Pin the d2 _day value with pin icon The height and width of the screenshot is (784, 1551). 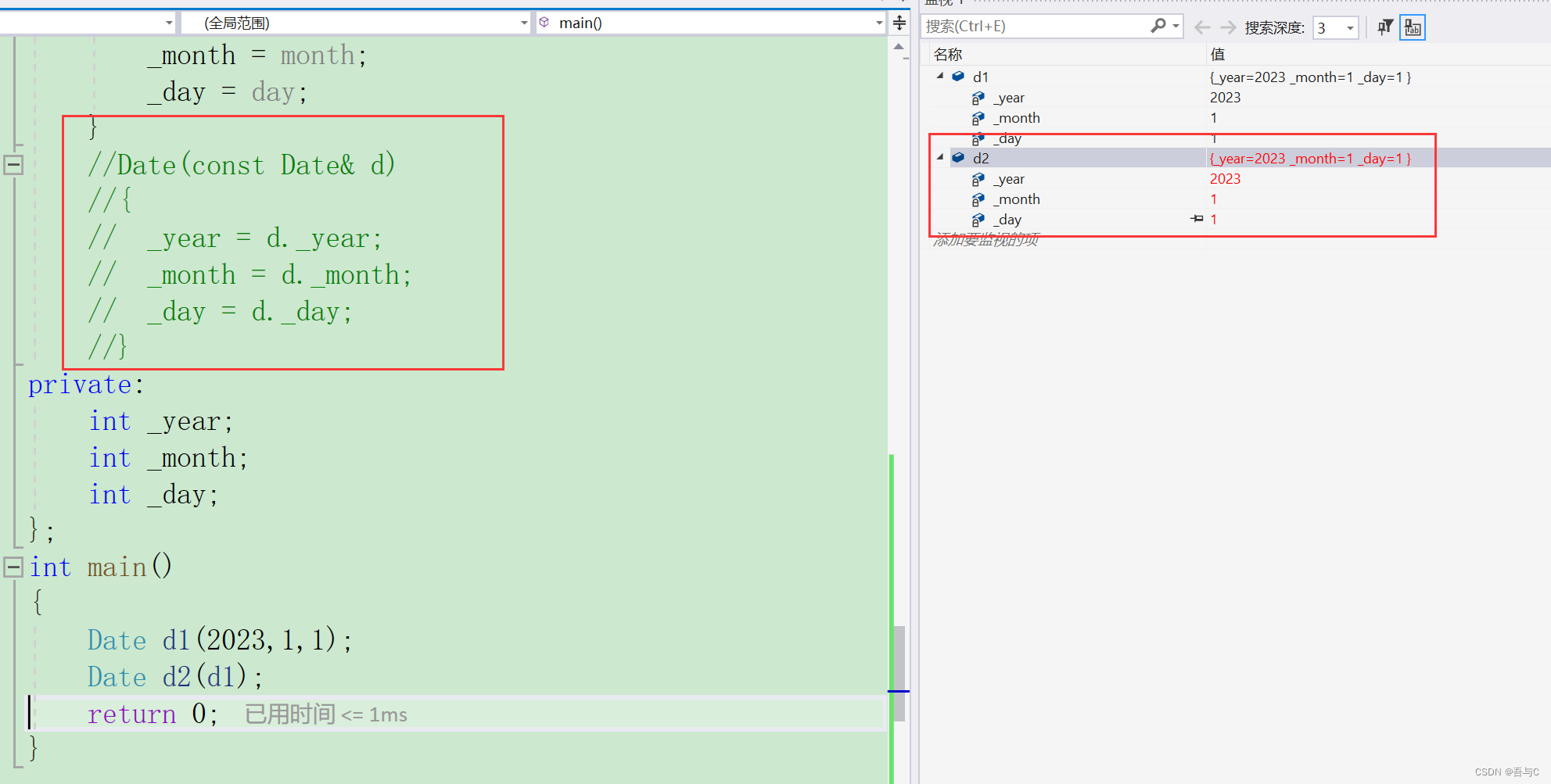[x=1197, y=219]
